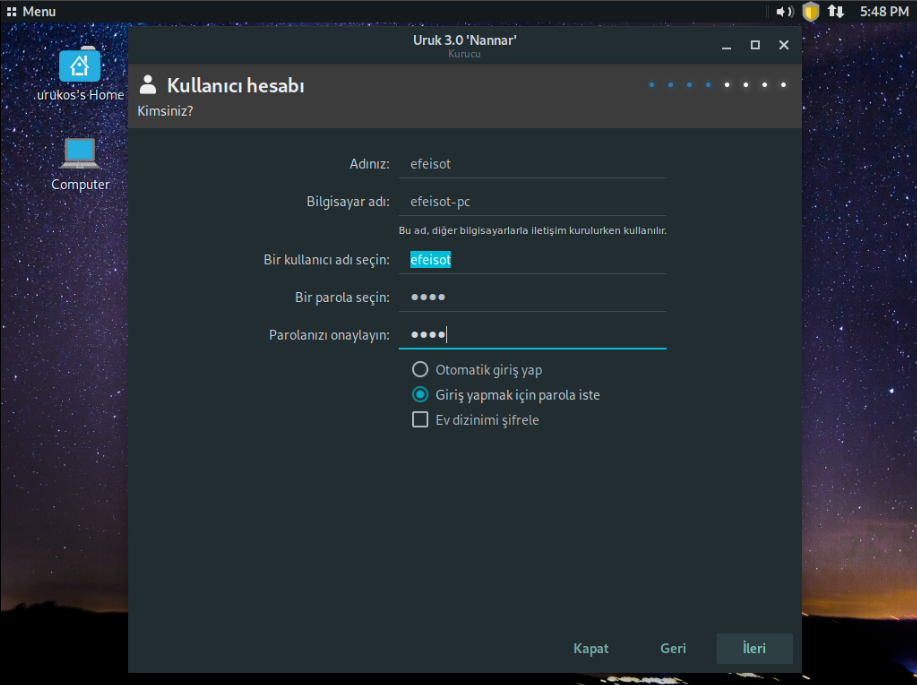
Task: Click the volume speaker tray icon
Action: tap(784, 11)
